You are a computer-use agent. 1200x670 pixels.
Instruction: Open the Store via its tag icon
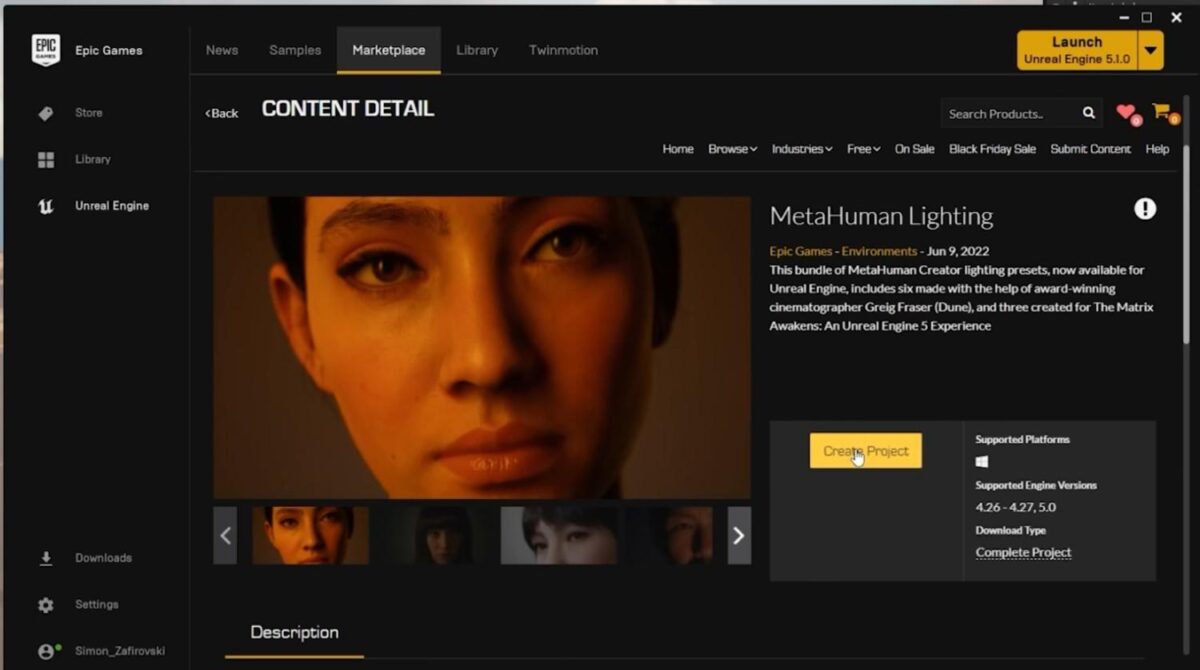pyautogui.click(x=46, y=113)
